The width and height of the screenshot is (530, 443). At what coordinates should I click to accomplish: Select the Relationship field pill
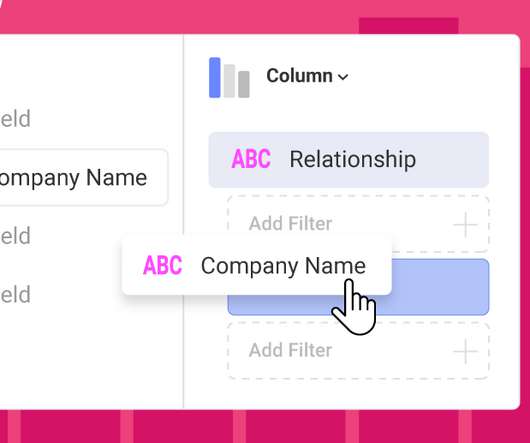pyautogui.click(x=348, y=159)
